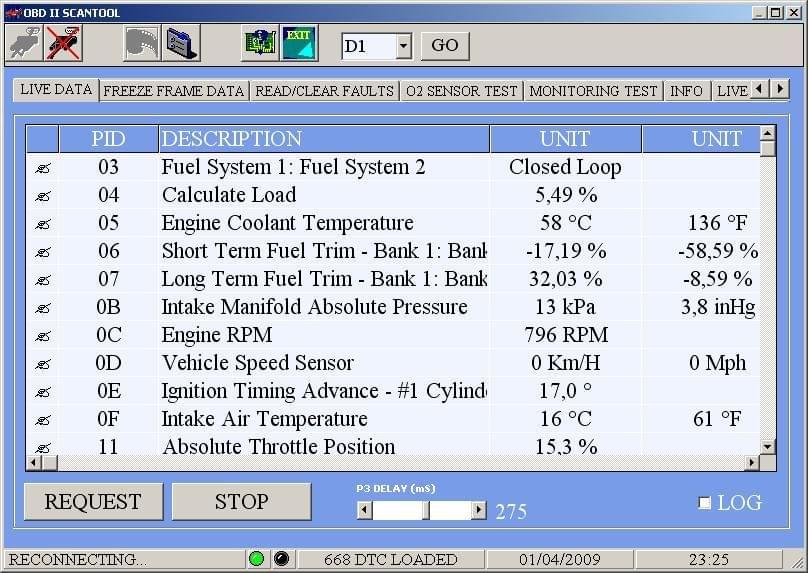Screen dimensions: 809x573
Task: Click the green circuit board icon
Action: tap(260, 44)
